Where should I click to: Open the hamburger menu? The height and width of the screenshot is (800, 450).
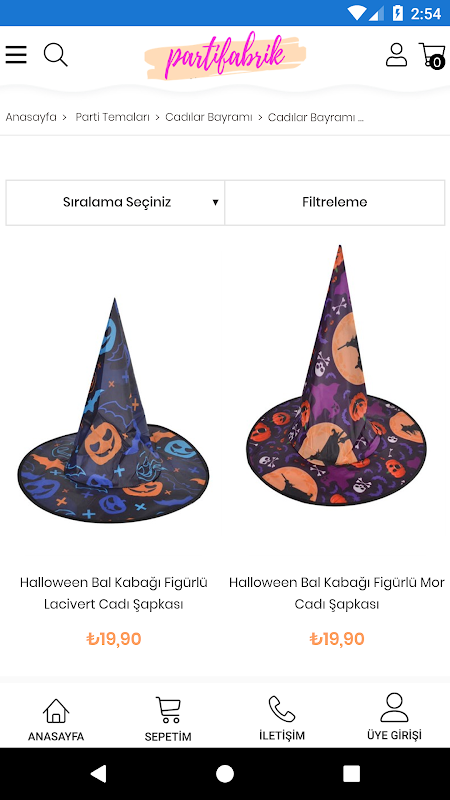coord(16,55)
